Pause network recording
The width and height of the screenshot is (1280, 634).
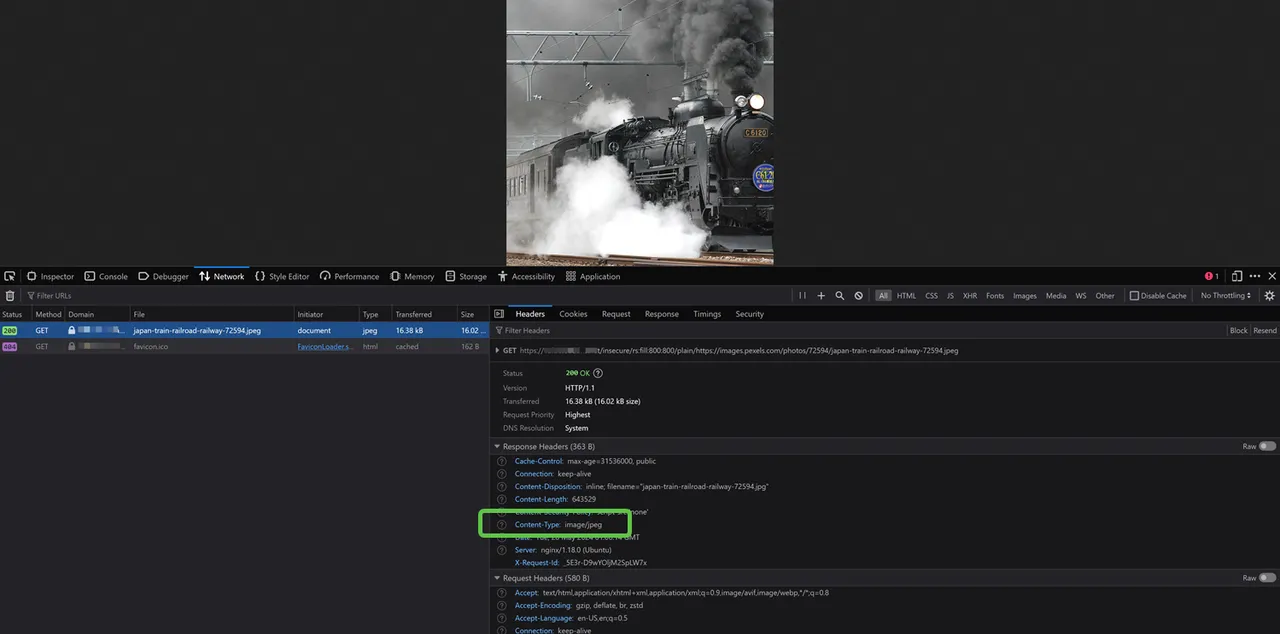tap(802, 296)
